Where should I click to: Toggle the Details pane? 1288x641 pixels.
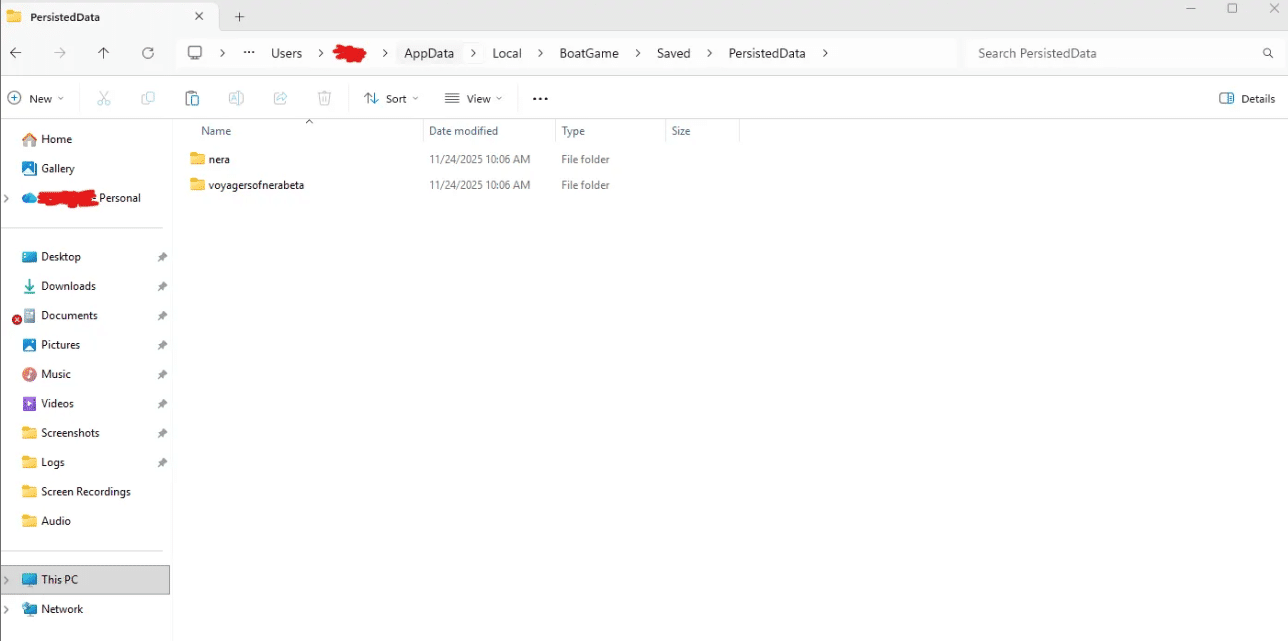[1247, 98]
